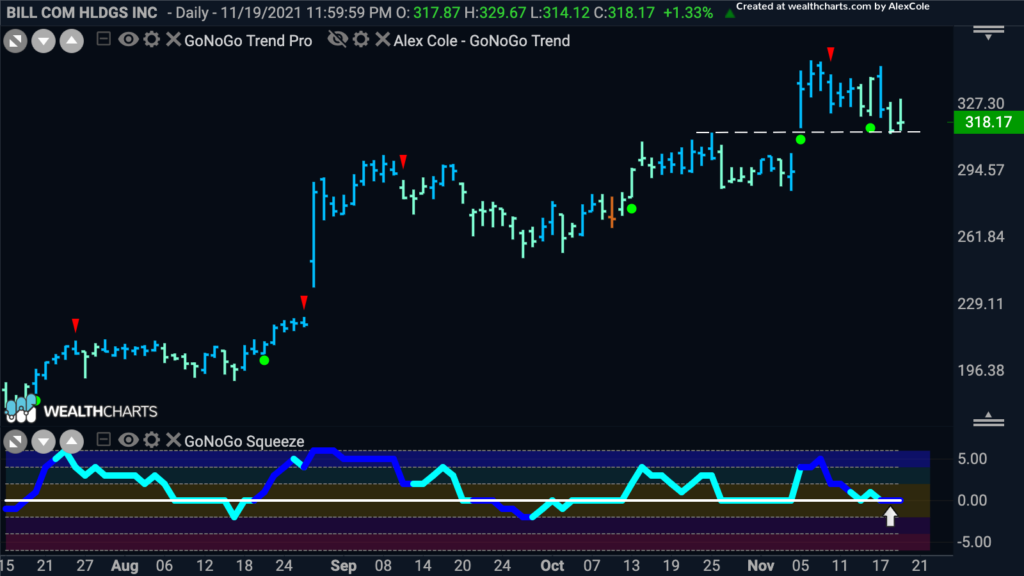This screenshot has height=576, width=1024.
Task: Click the 0.00 squeeze axis label
Action: [972, 501]
